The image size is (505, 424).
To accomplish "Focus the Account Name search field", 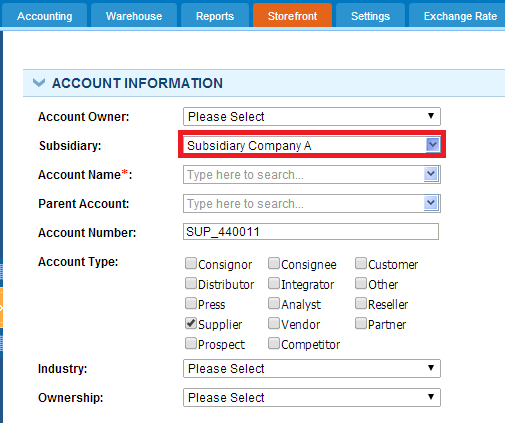I will (x=303, y=174).
